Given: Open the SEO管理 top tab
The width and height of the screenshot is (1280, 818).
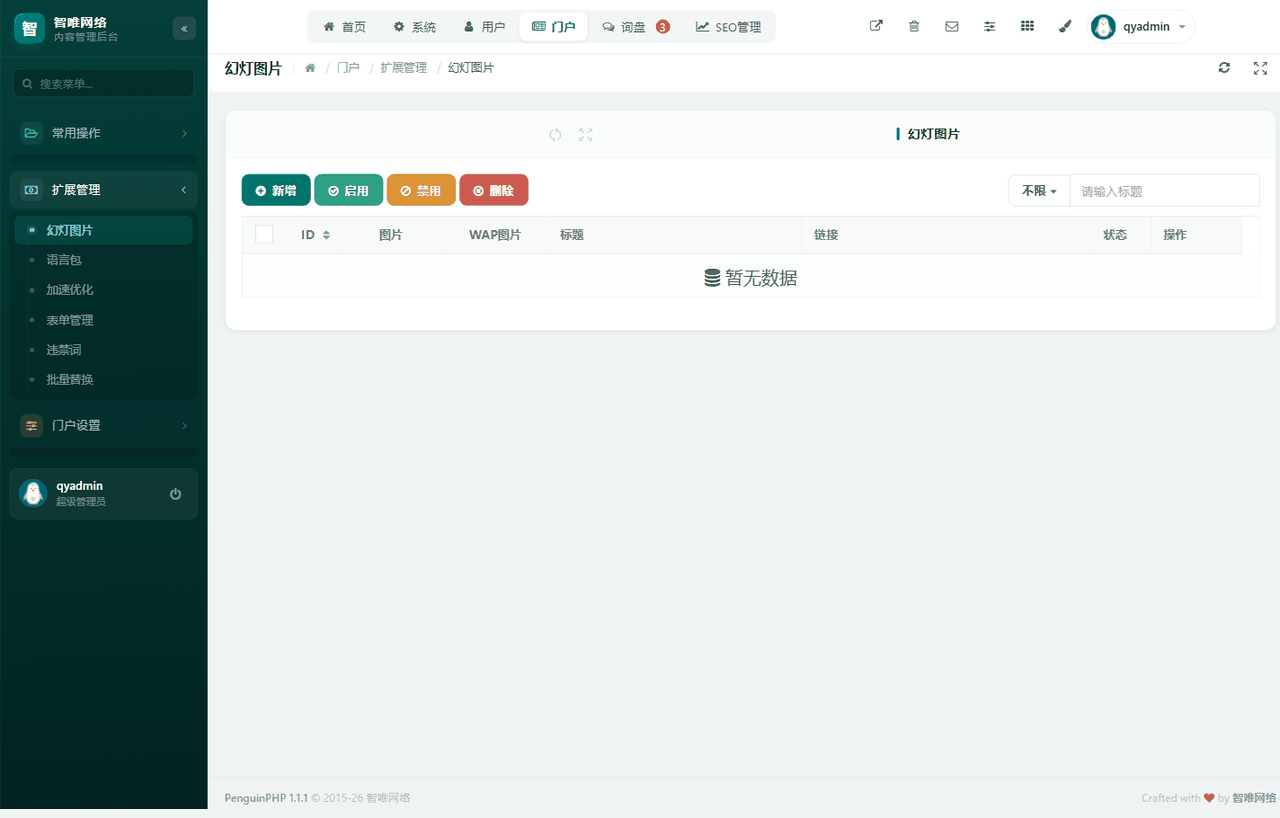Looking at the screenshot, I should [728, 27].
